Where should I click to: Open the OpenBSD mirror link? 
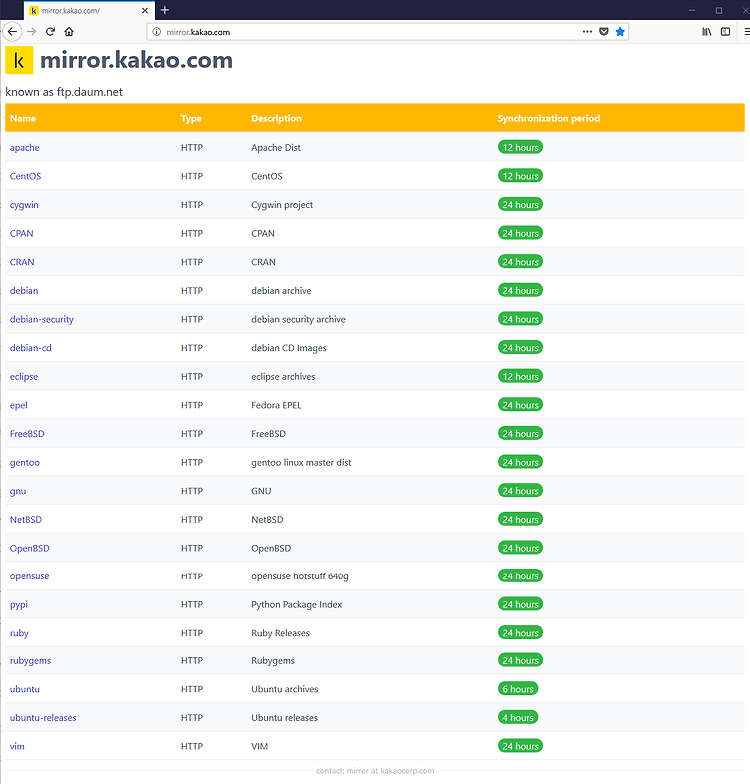(x=30, y=548)
